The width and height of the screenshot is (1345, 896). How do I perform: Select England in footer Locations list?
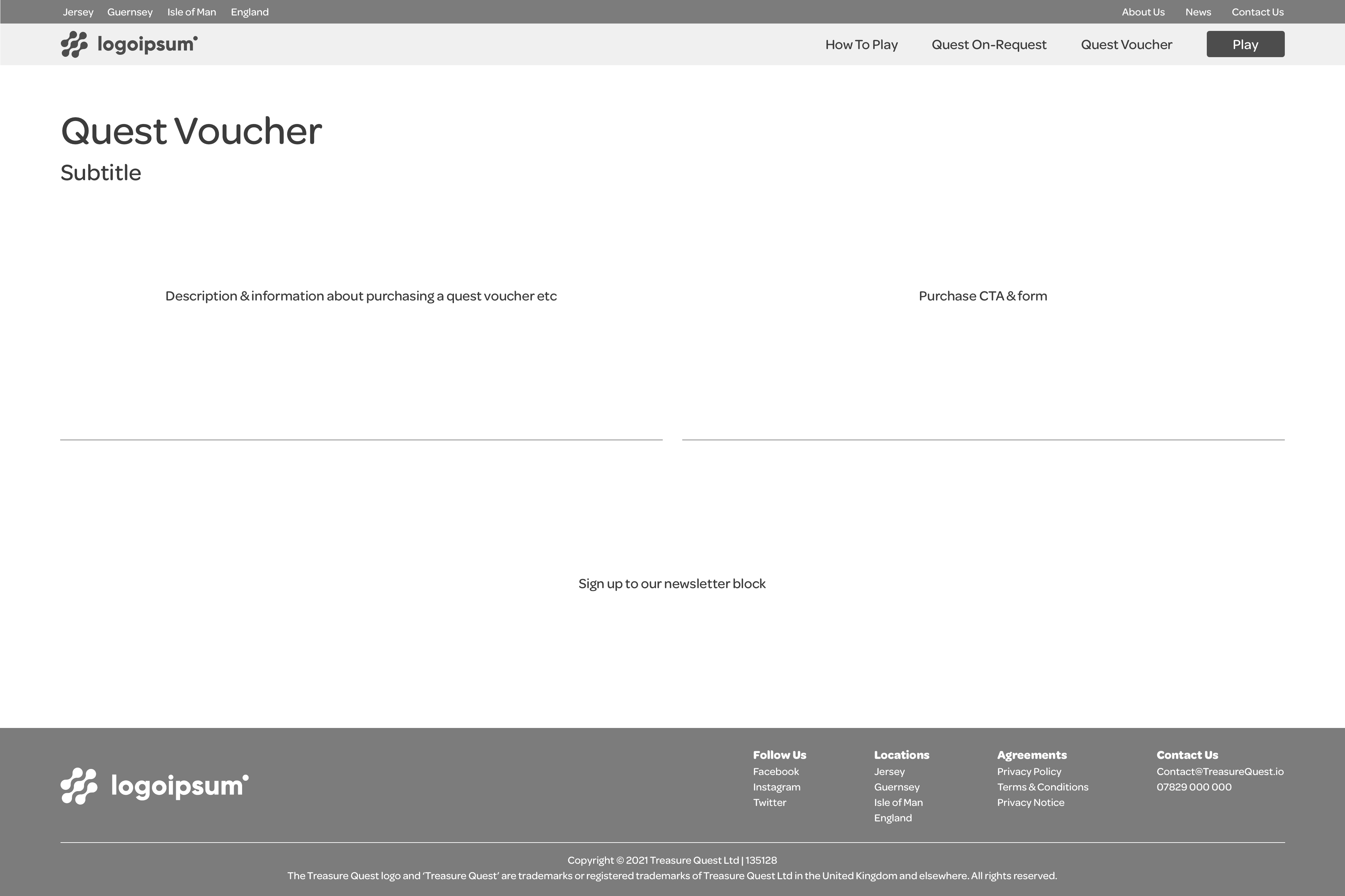point(893,818)
